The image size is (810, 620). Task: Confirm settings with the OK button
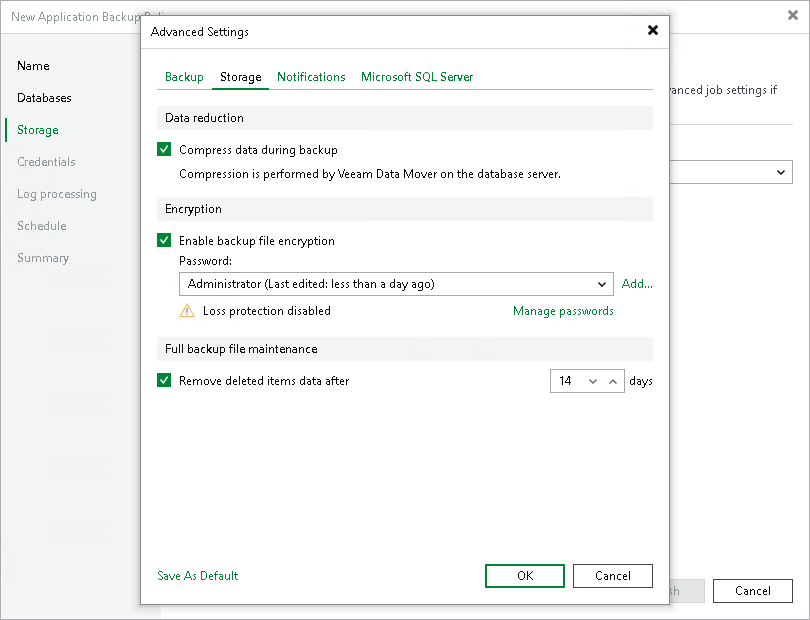coord(524,575)
